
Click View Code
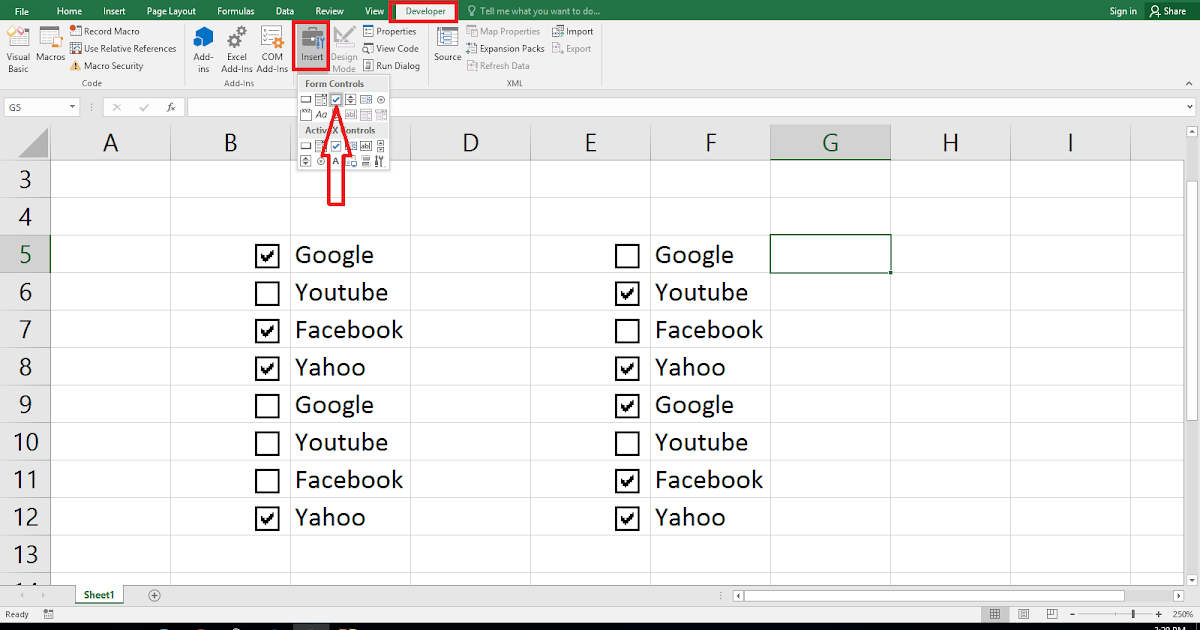point(390,48)
